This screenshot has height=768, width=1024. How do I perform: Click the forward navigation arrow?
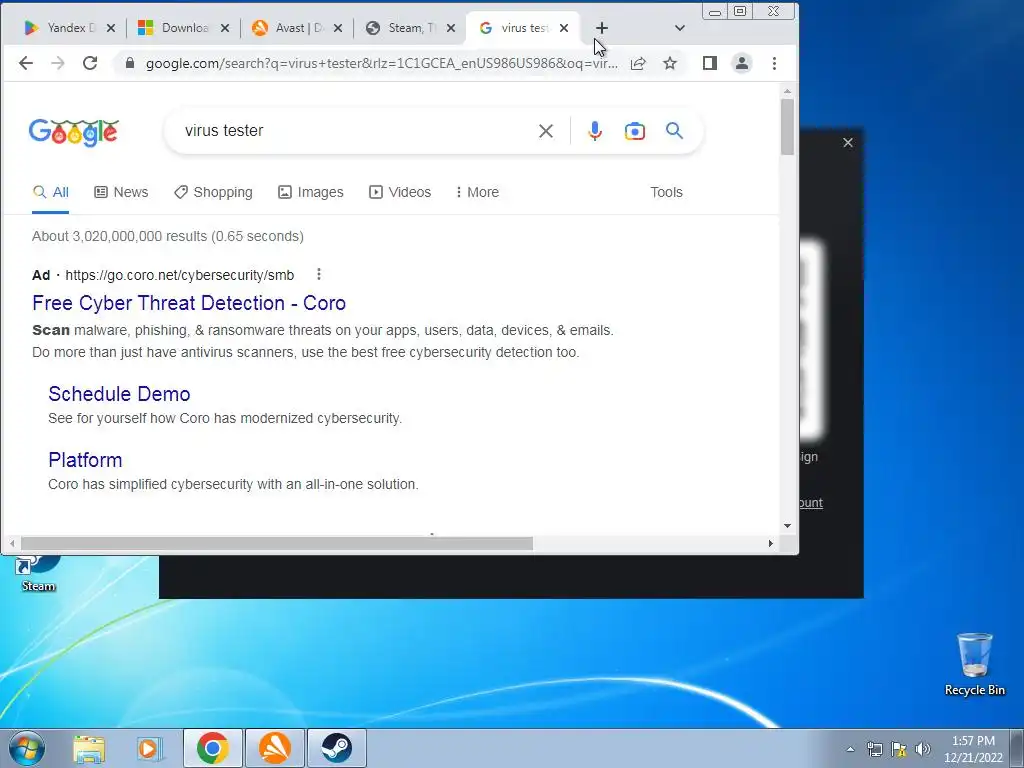[x=58, y=63]
